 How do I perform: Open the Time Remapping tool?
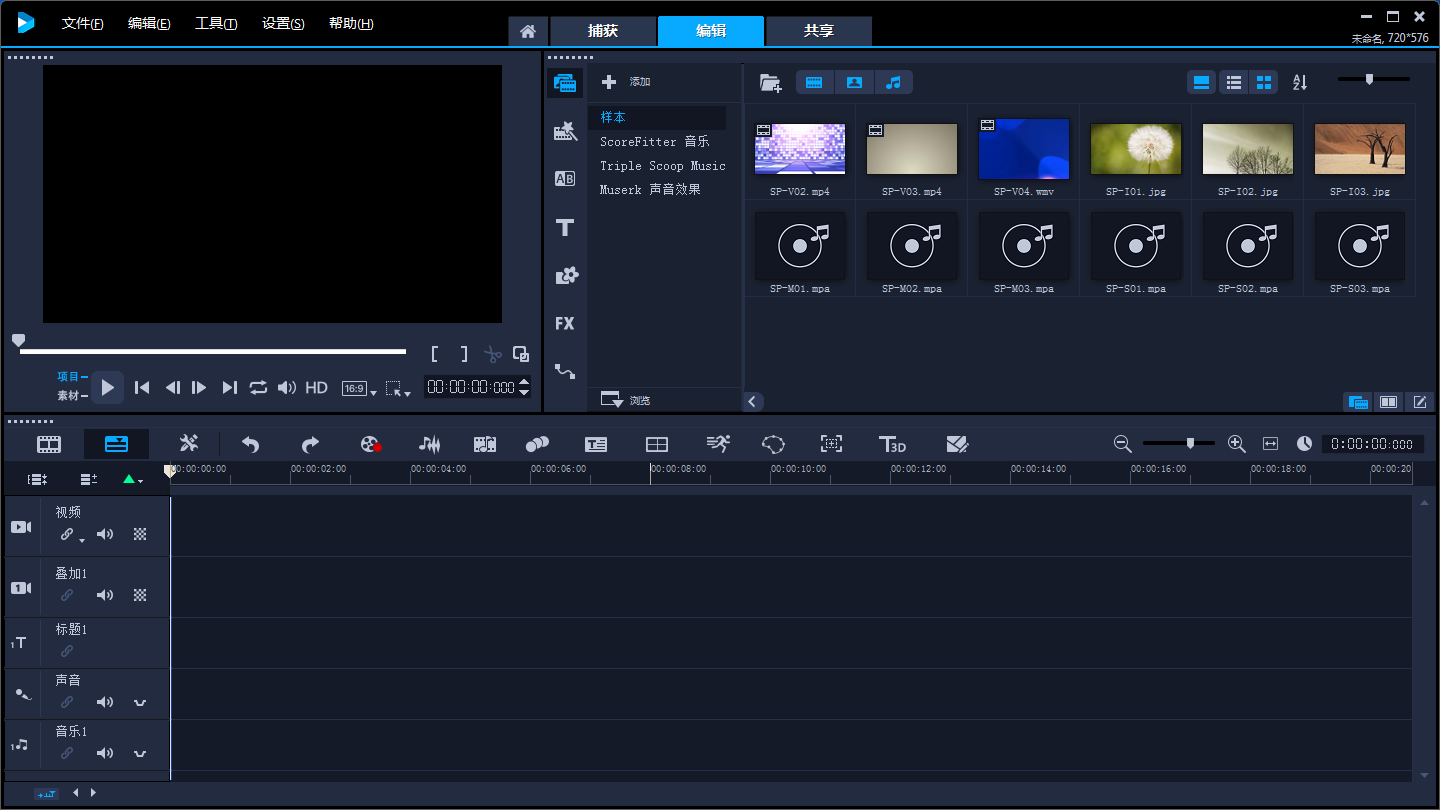(718, 444)
